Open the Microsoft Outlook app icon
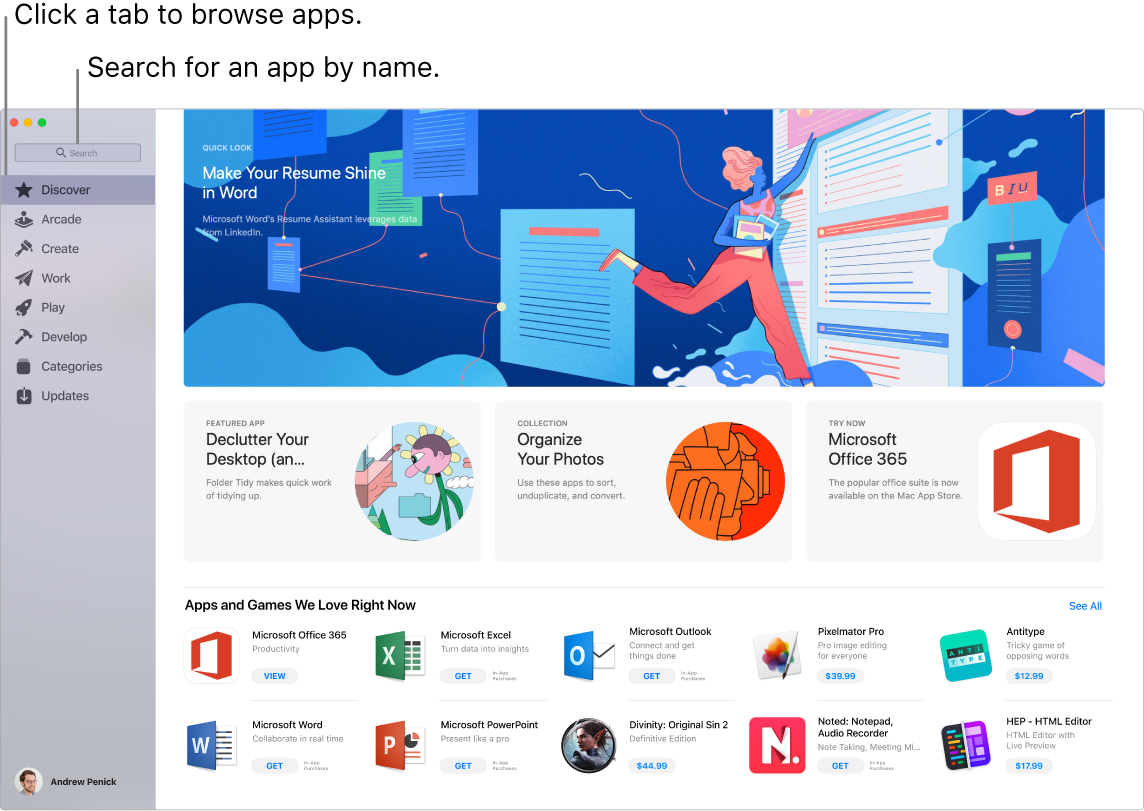Viewport: 1144px width, 811px height. [589, 656]
